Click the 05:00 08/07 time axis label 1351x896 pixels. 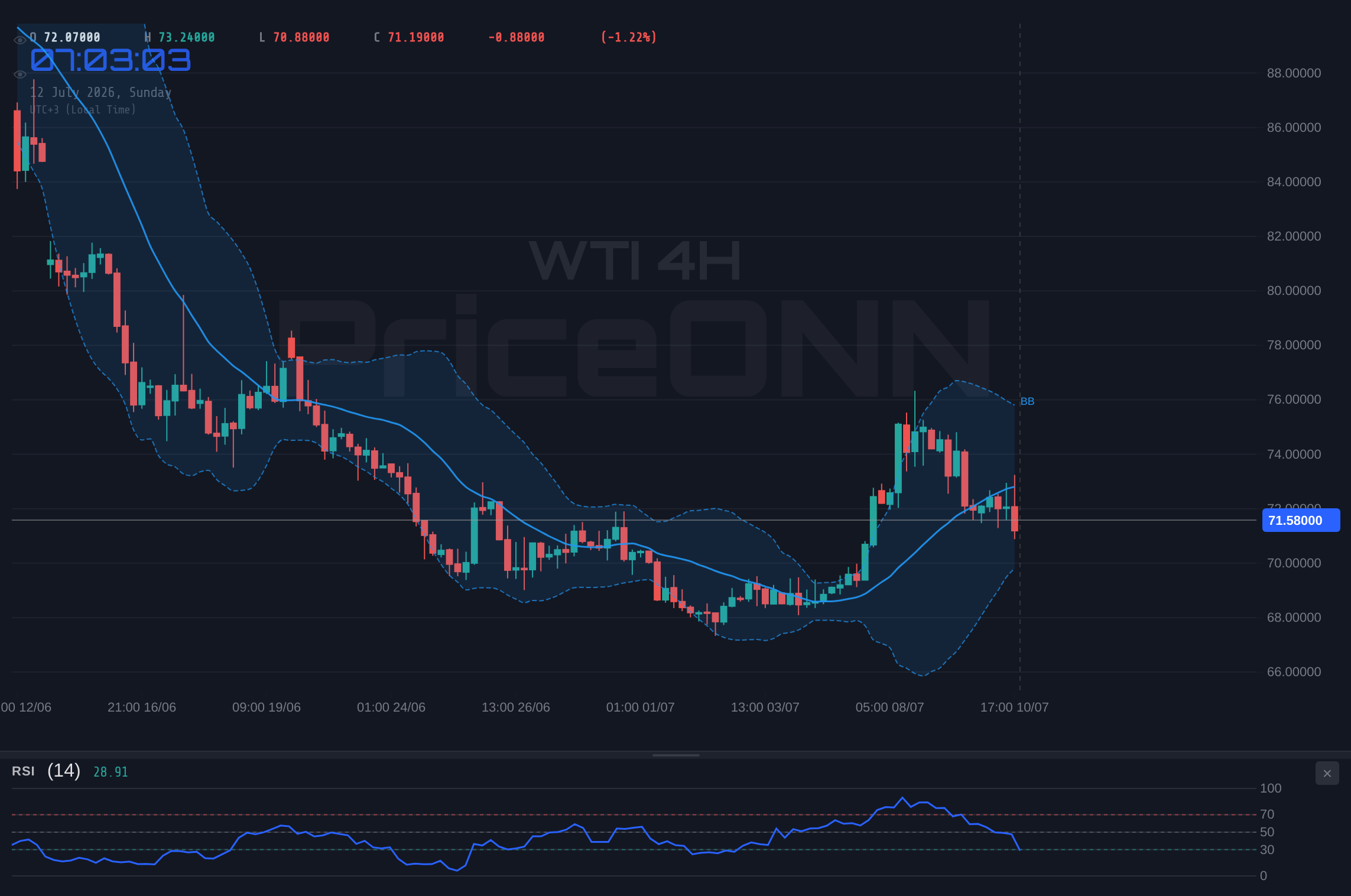coord(890,707)
